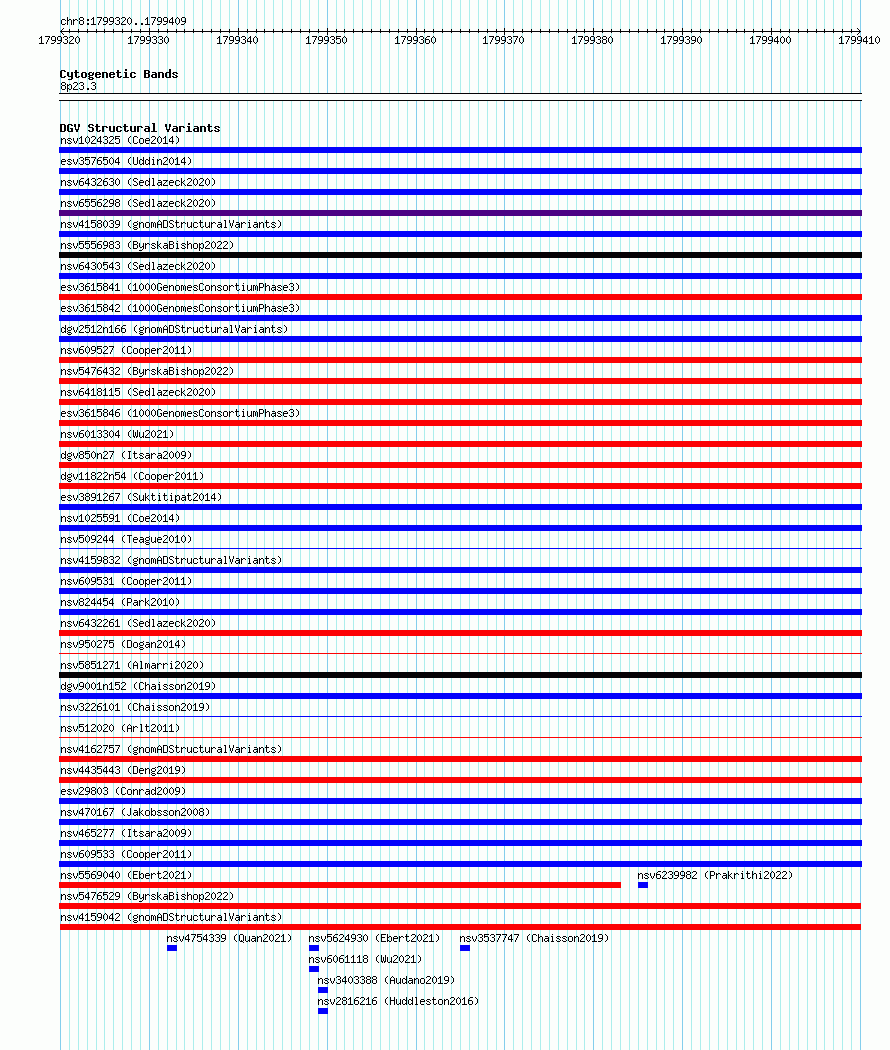Click esv3615846 (1000GenomesConsortiumPhase3) label
The height and width of the screenshot is (1050, 890).
click(x=180, y=413)
